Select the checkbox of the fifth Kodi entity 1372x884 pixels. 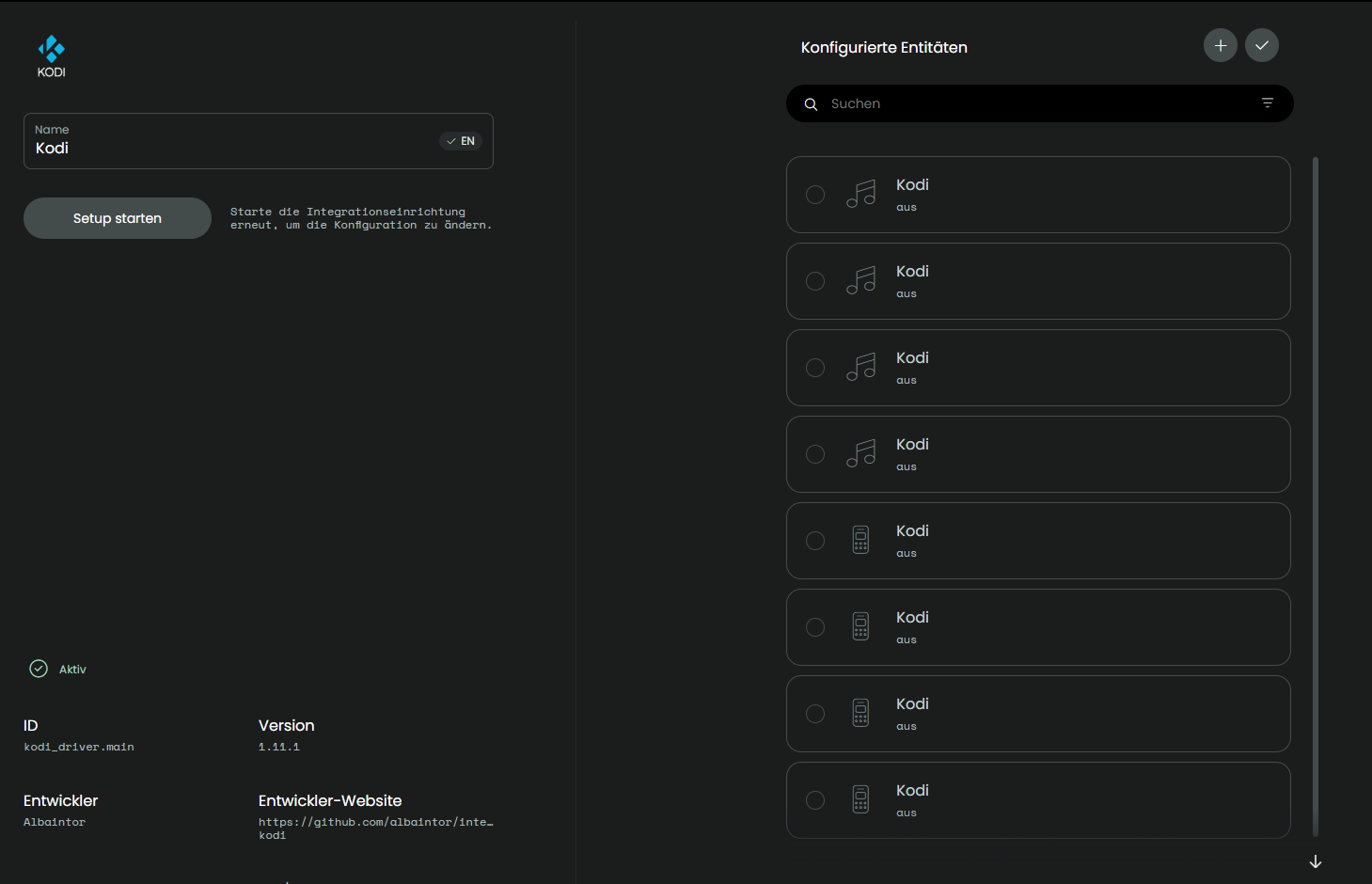[x=815, y=541]
